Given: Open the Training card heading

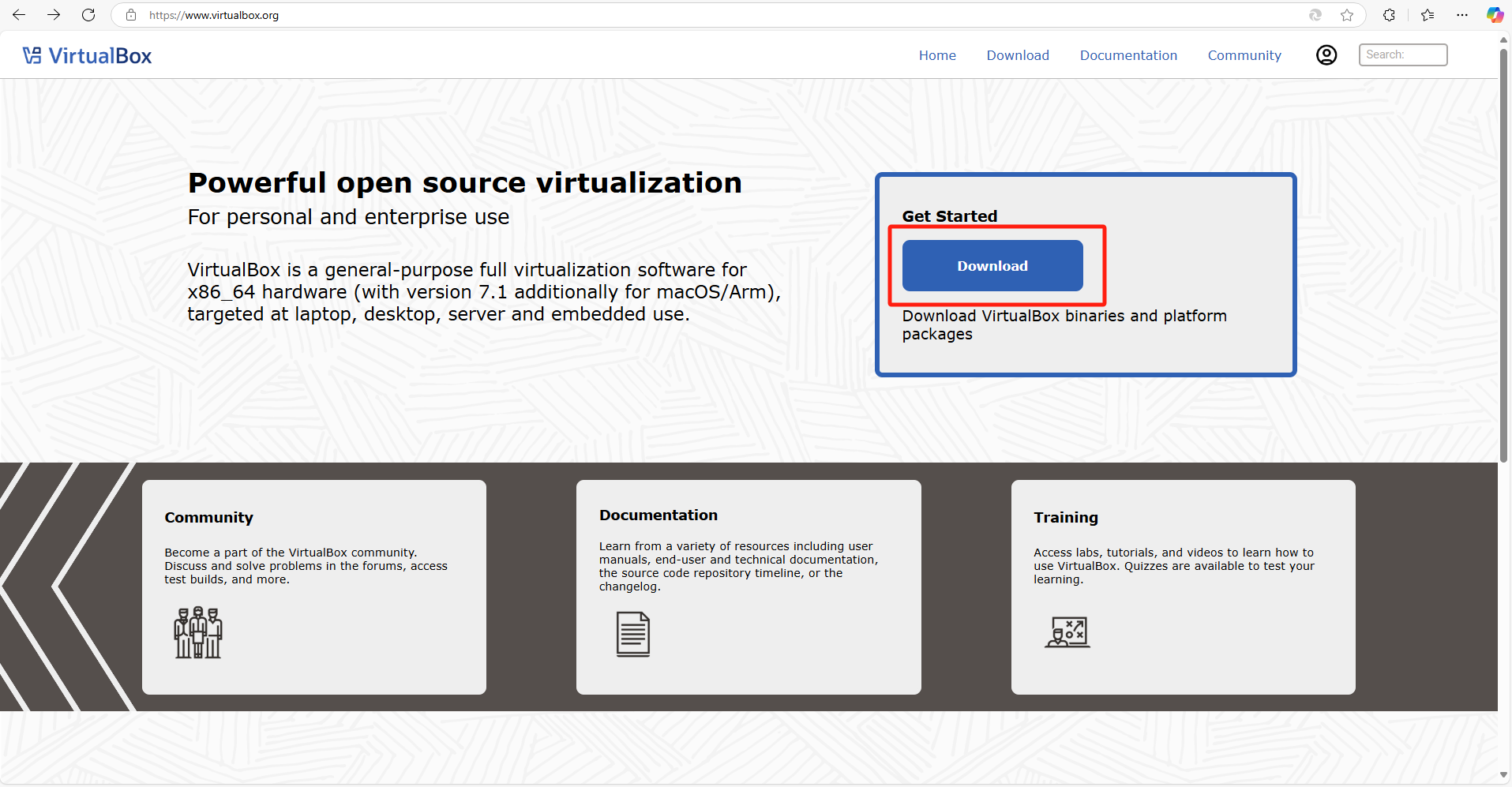Looking at the screenshot, I should tap(1066, 518).
